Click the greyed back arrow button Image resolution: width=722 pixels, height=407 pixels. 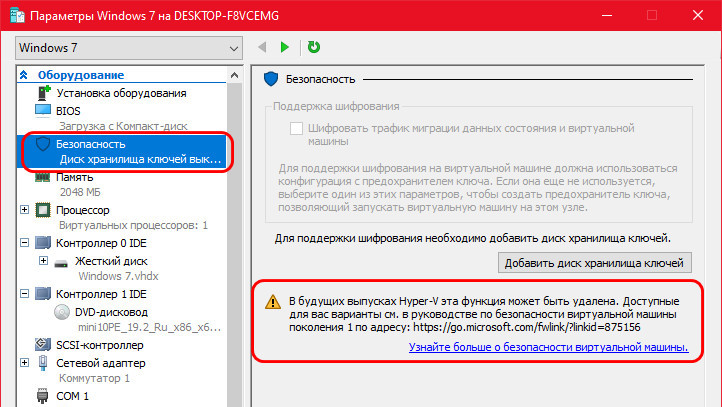coord(262,47)
